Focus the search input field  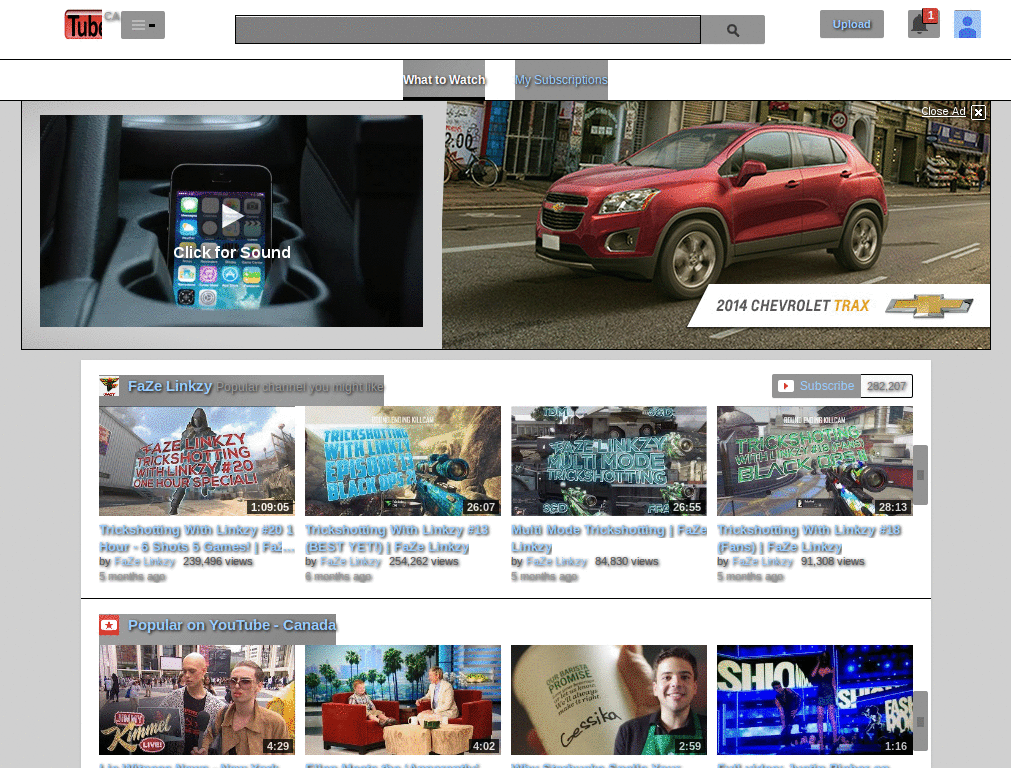click(468, 30)
